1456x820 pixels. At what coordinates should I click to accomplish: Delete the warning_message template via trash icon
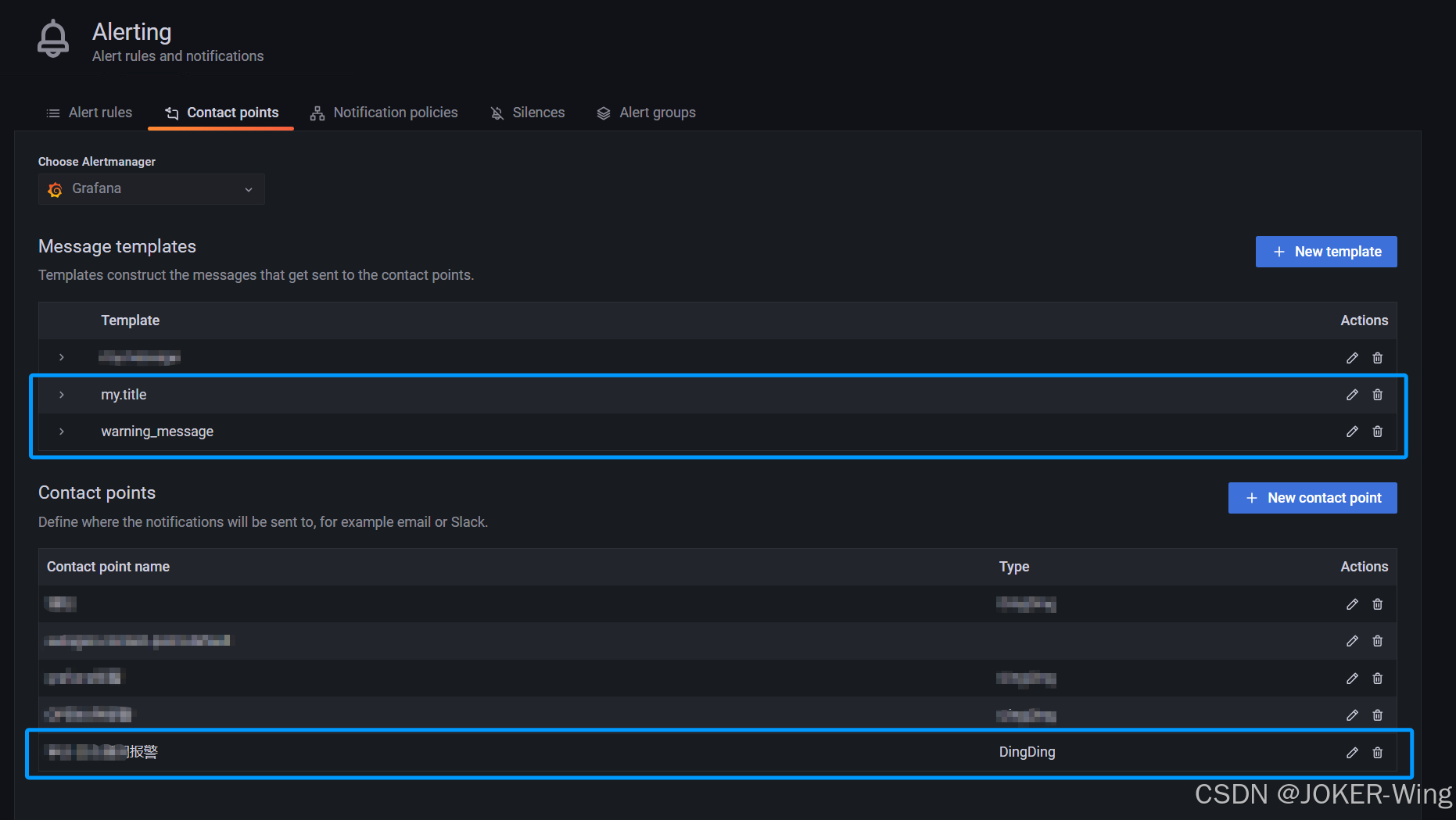point(1377,431)
